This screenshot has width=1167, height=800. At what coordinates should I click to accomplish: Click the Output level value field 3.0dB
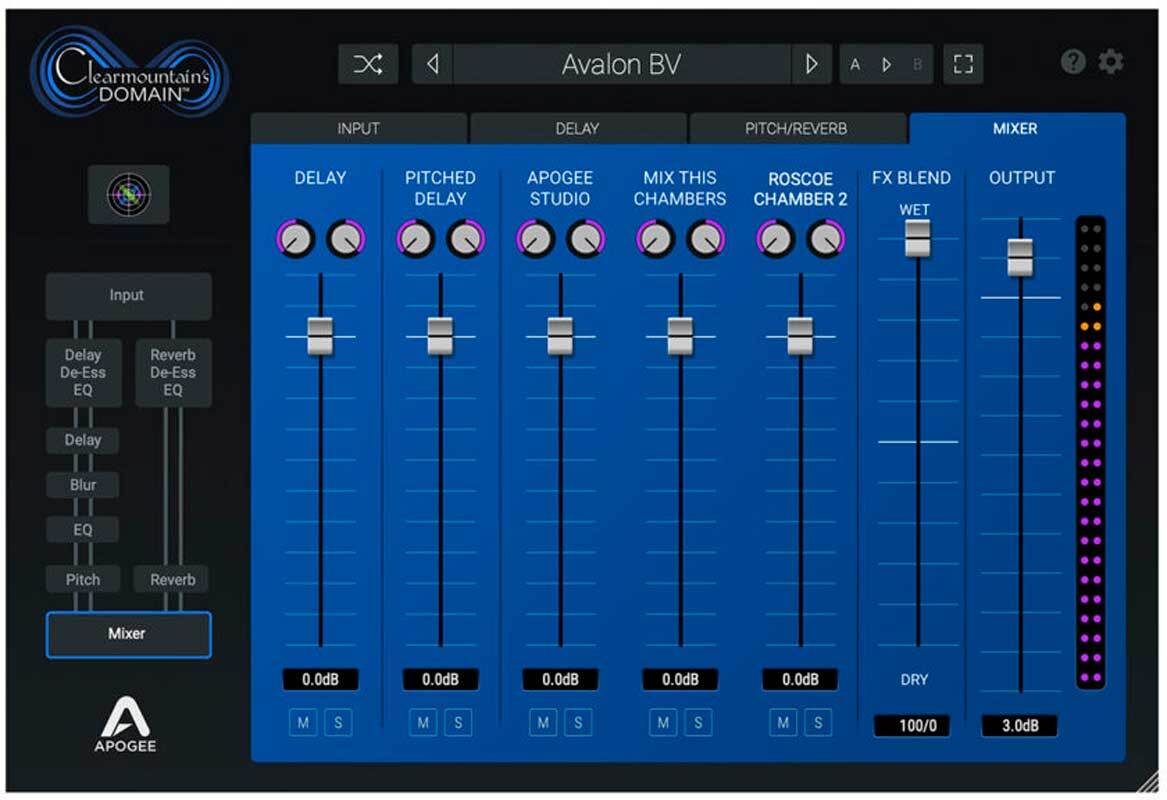point(1020,726)
